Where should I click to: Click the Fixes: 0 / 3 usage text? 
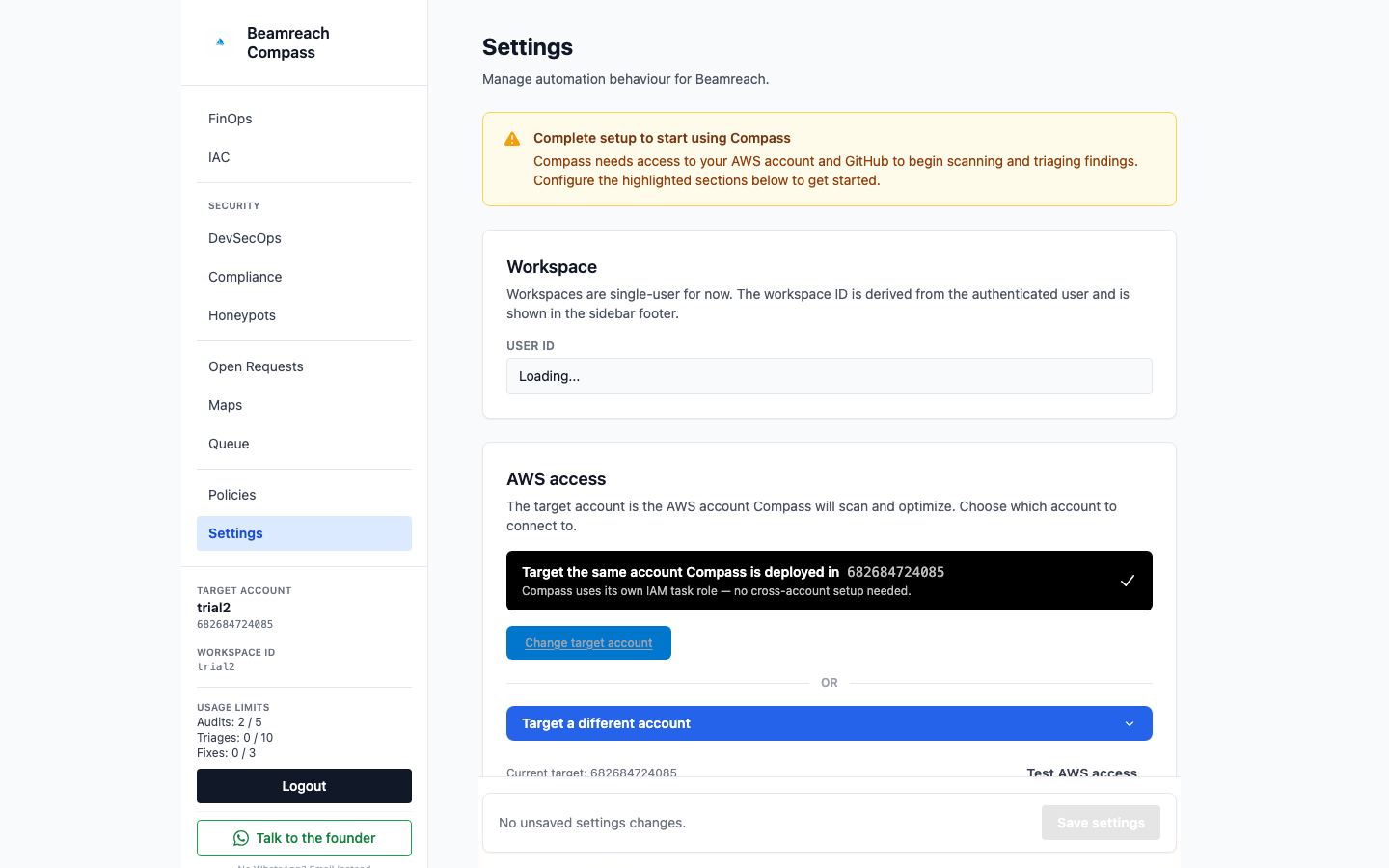[226, 753]
